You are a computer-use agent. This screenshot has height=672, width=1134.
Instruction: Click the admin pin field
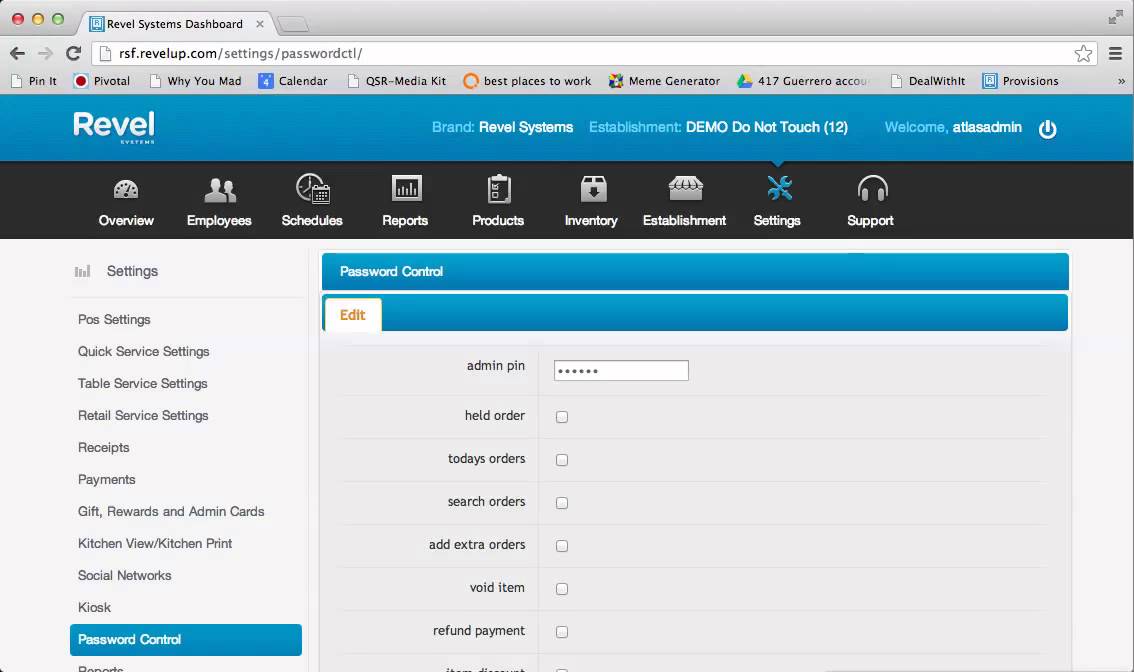pyautogui.click(x=621, y=370)
